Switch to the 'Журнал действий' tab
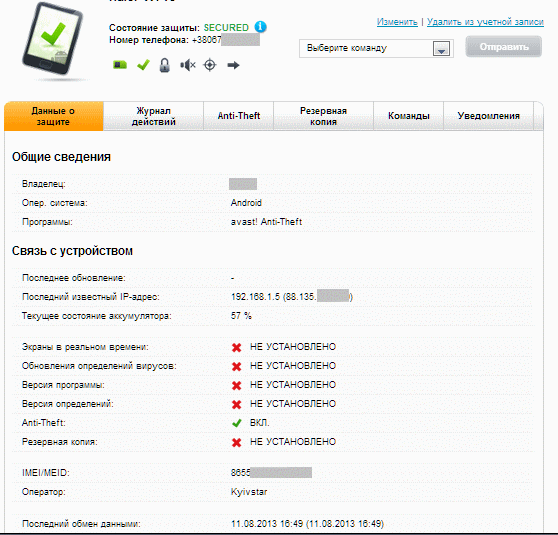 tap(153, 116)
